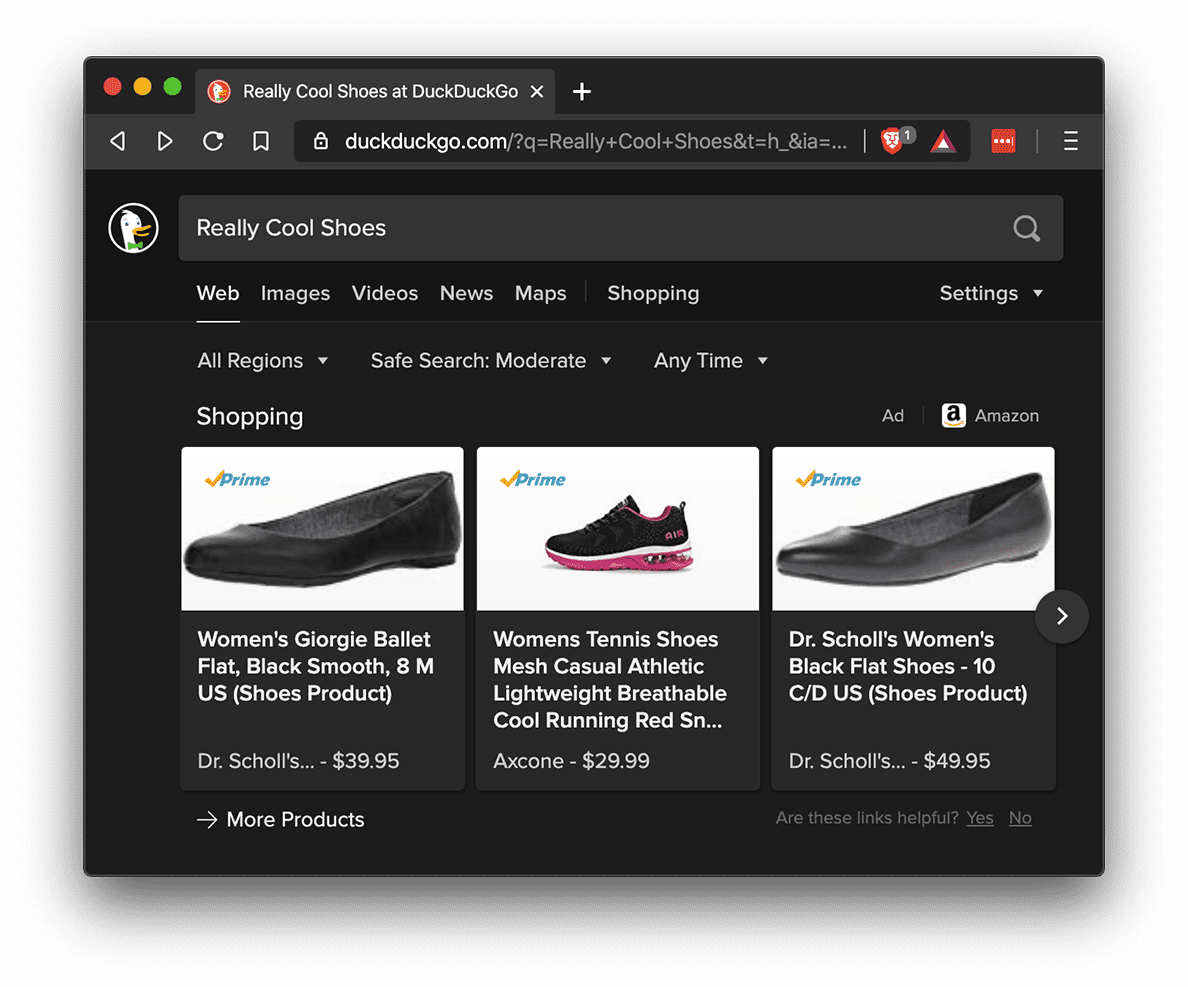
Task: Click the Dr. Scholl's... - $49.95 price text
Action: [889, 761]
